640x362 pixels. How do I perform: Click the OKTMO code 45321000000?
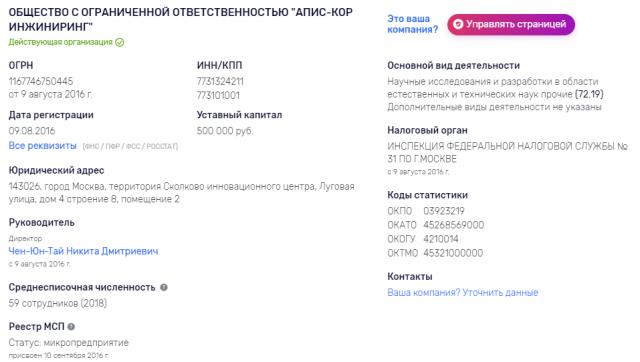coord(453,253)
